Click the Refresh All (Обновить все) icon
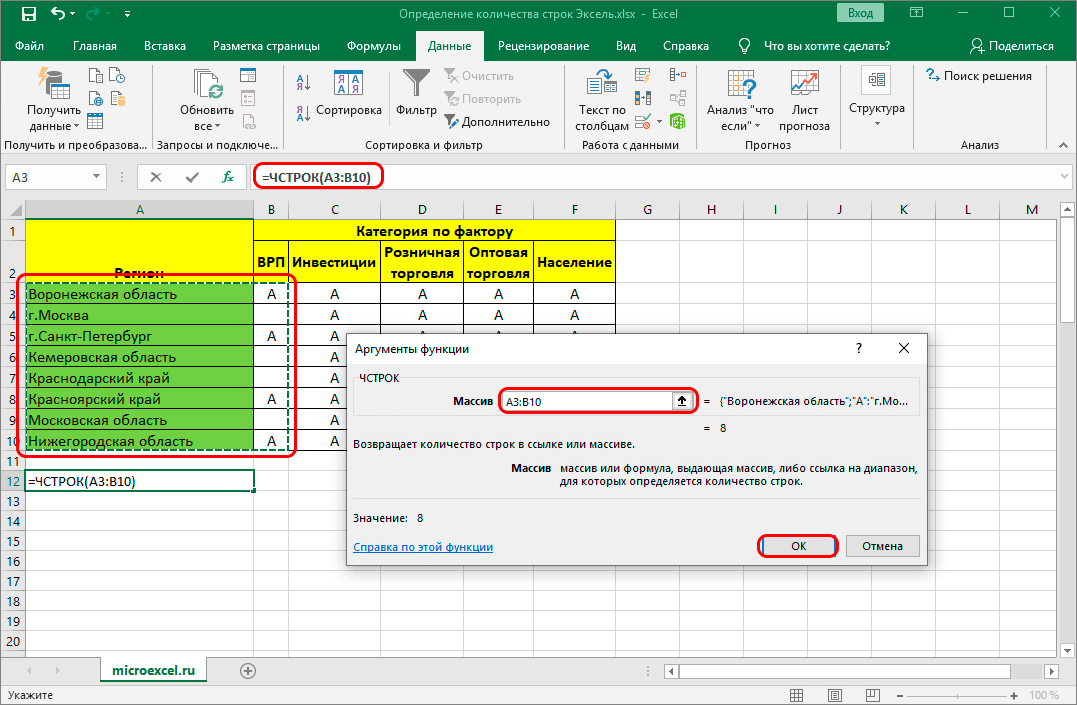This screenshot has height=705, width=1077. pyautogui.click(x=207, y=84)
